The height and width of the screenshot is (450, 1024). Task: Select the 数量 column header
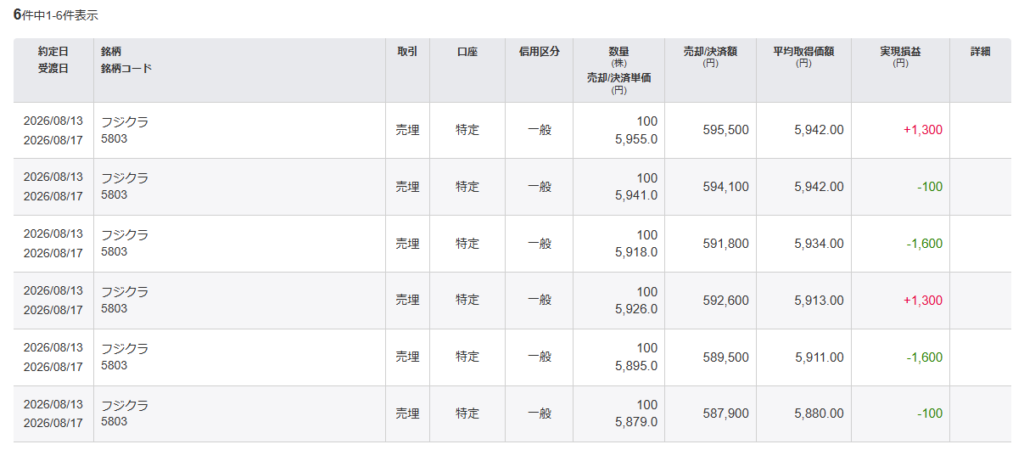(619, 70)
